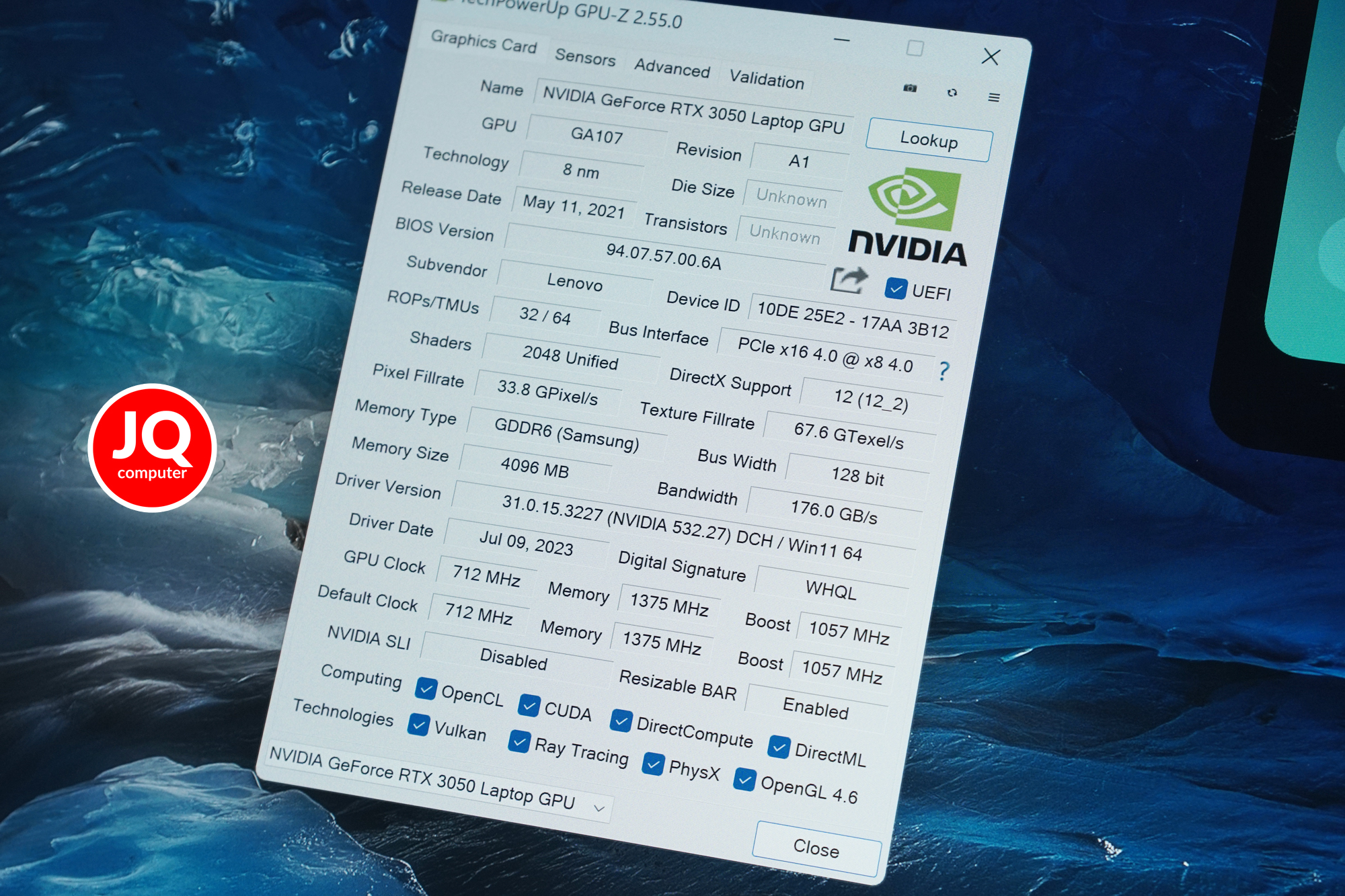Click the NVIDIA logo image

coord(909,218)
